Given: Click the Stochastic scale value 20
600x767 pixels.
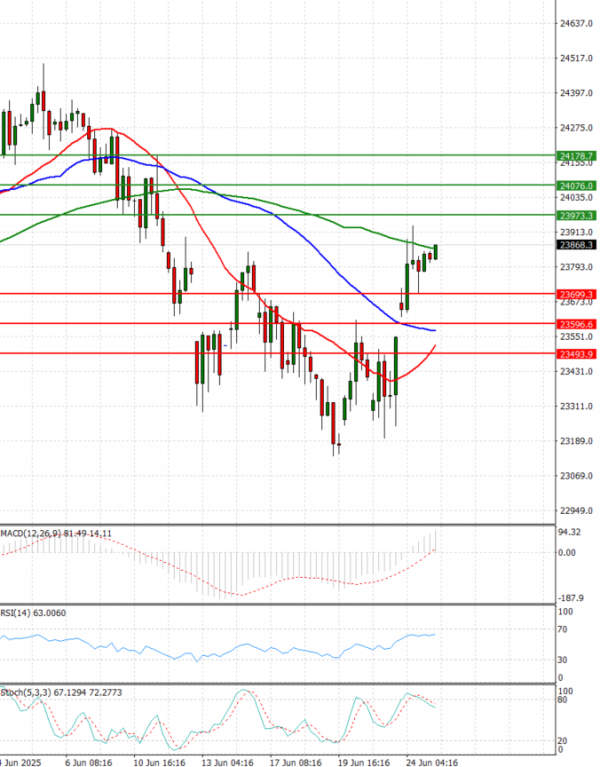Looking at the screenshot, I should [563, 742].
